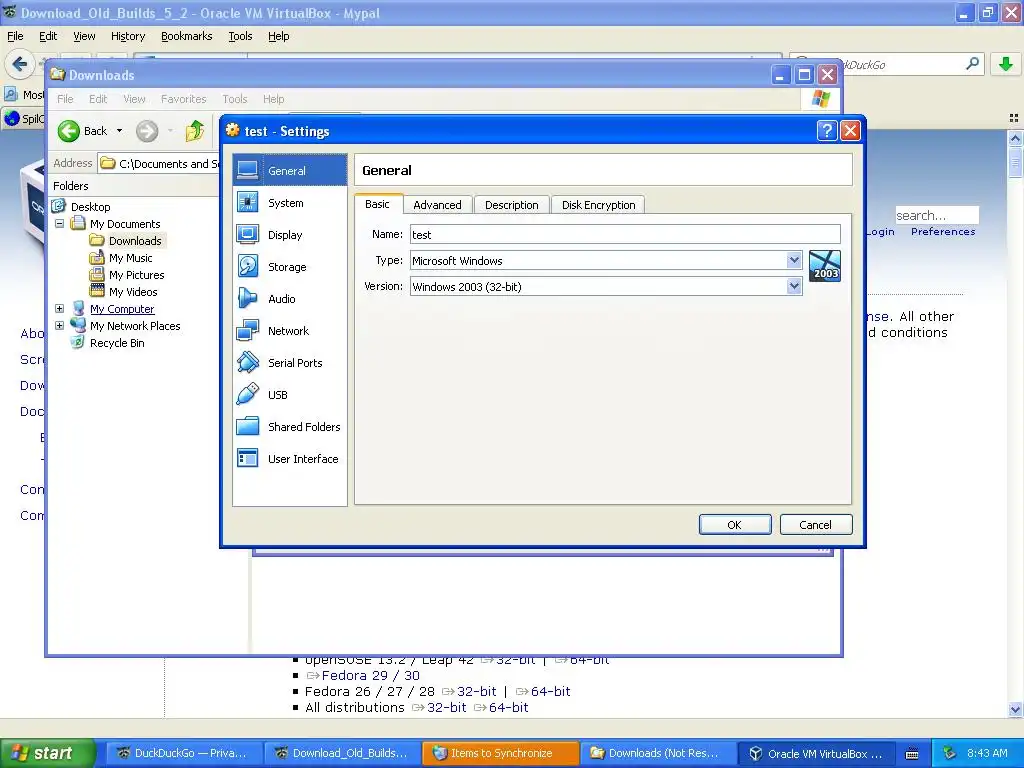Open the System settings category
This screenshot has height=768, width=1024.
tap(289, 203)
